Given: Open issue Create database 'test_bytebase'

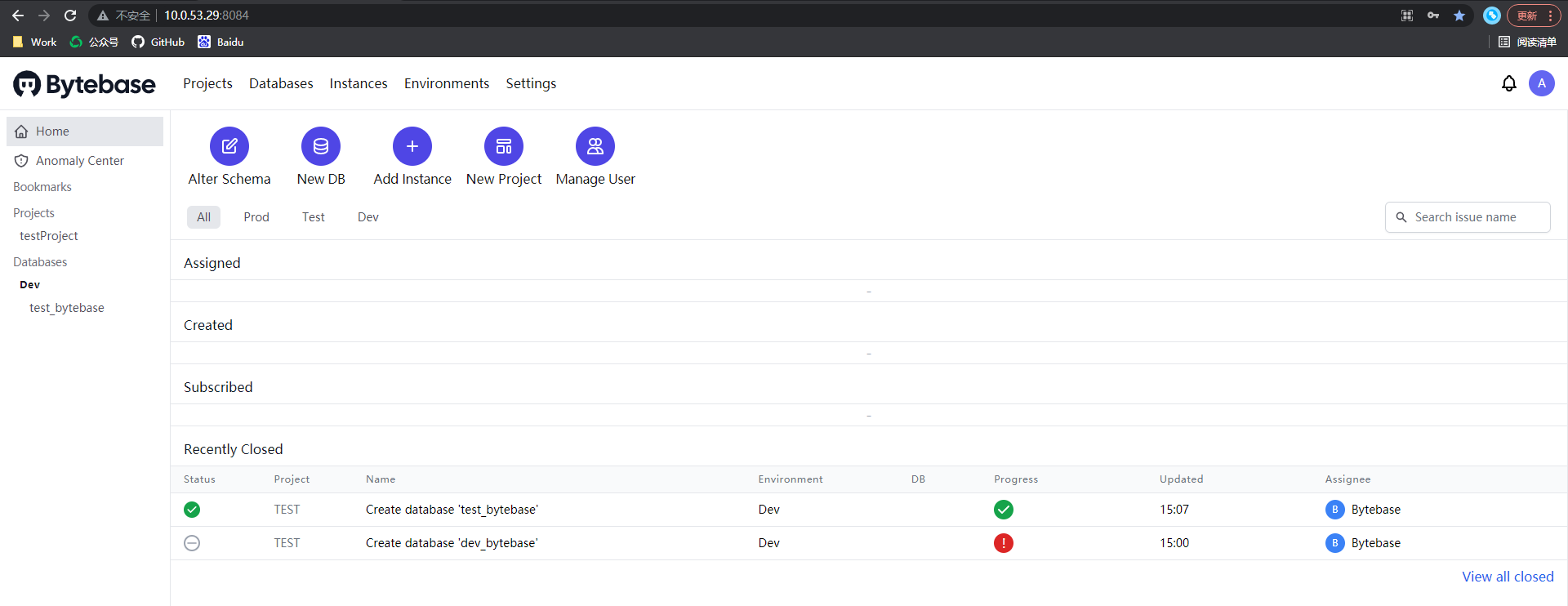Looking at the screenshot, I should tap(452, 510).
